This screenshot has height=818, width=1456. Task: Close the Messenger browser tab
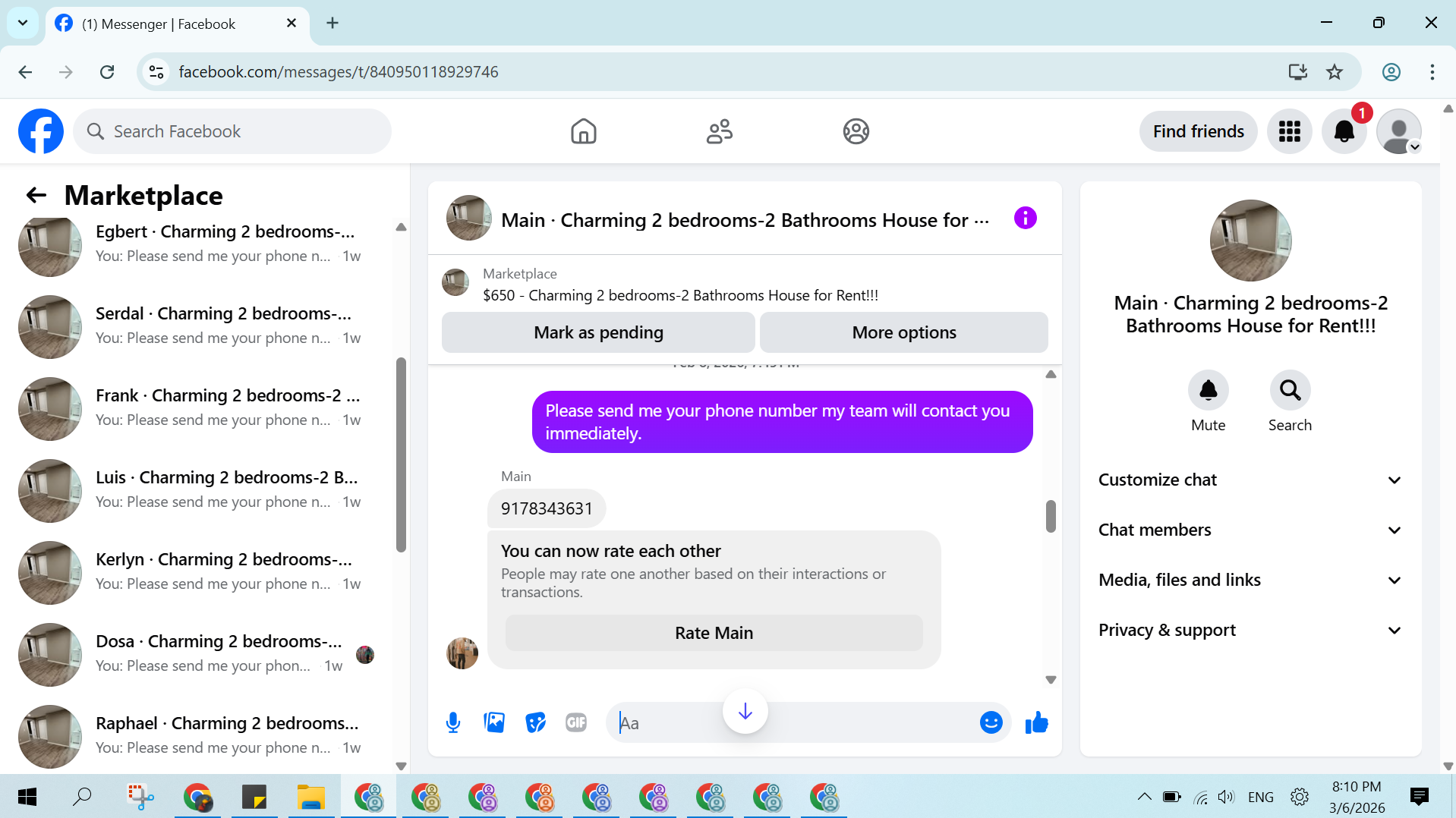[x=292, y=24]
